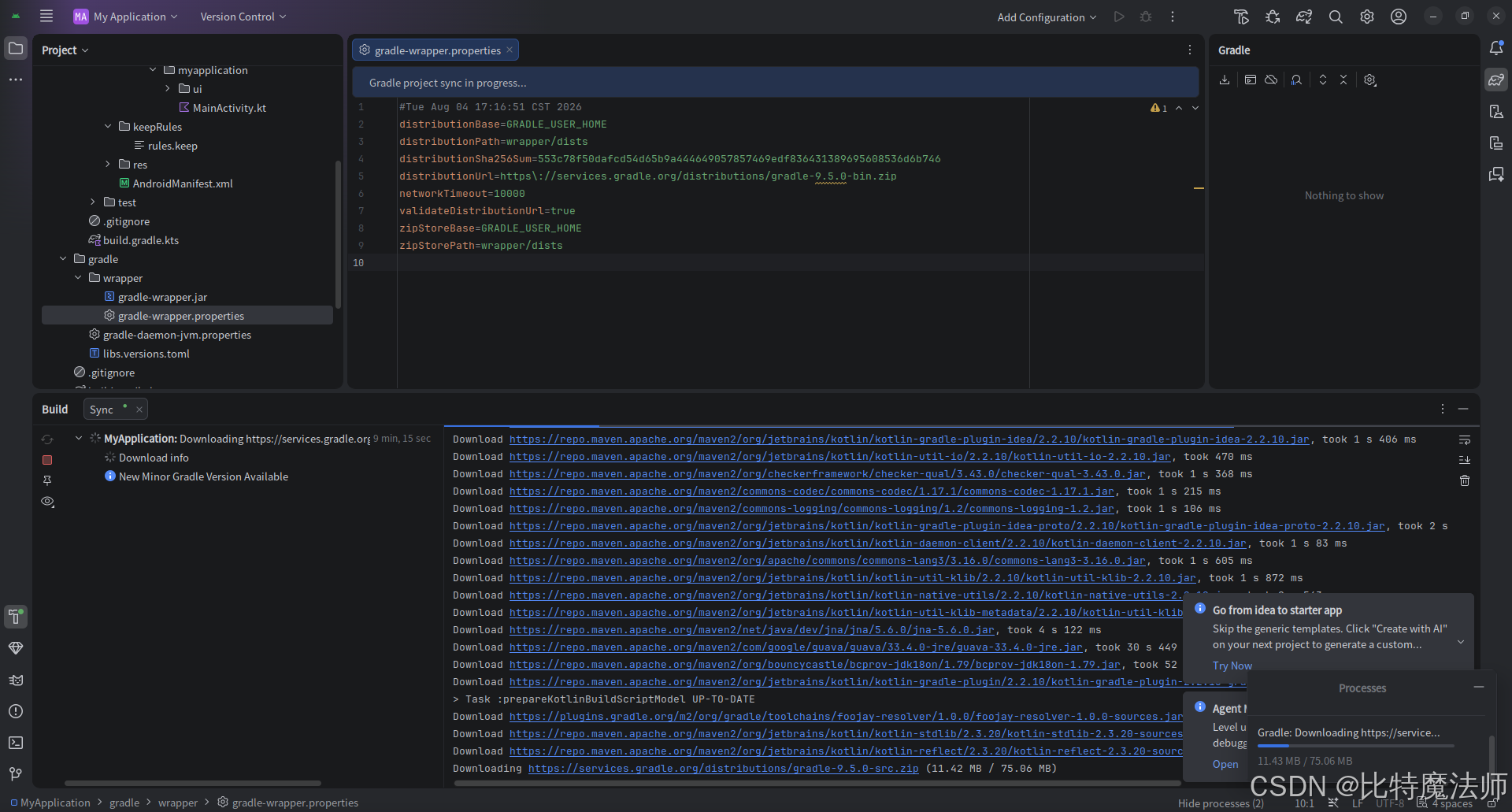
Task: Open the guava-33.4.0-jre.jar link
Action: coord(796,647)
